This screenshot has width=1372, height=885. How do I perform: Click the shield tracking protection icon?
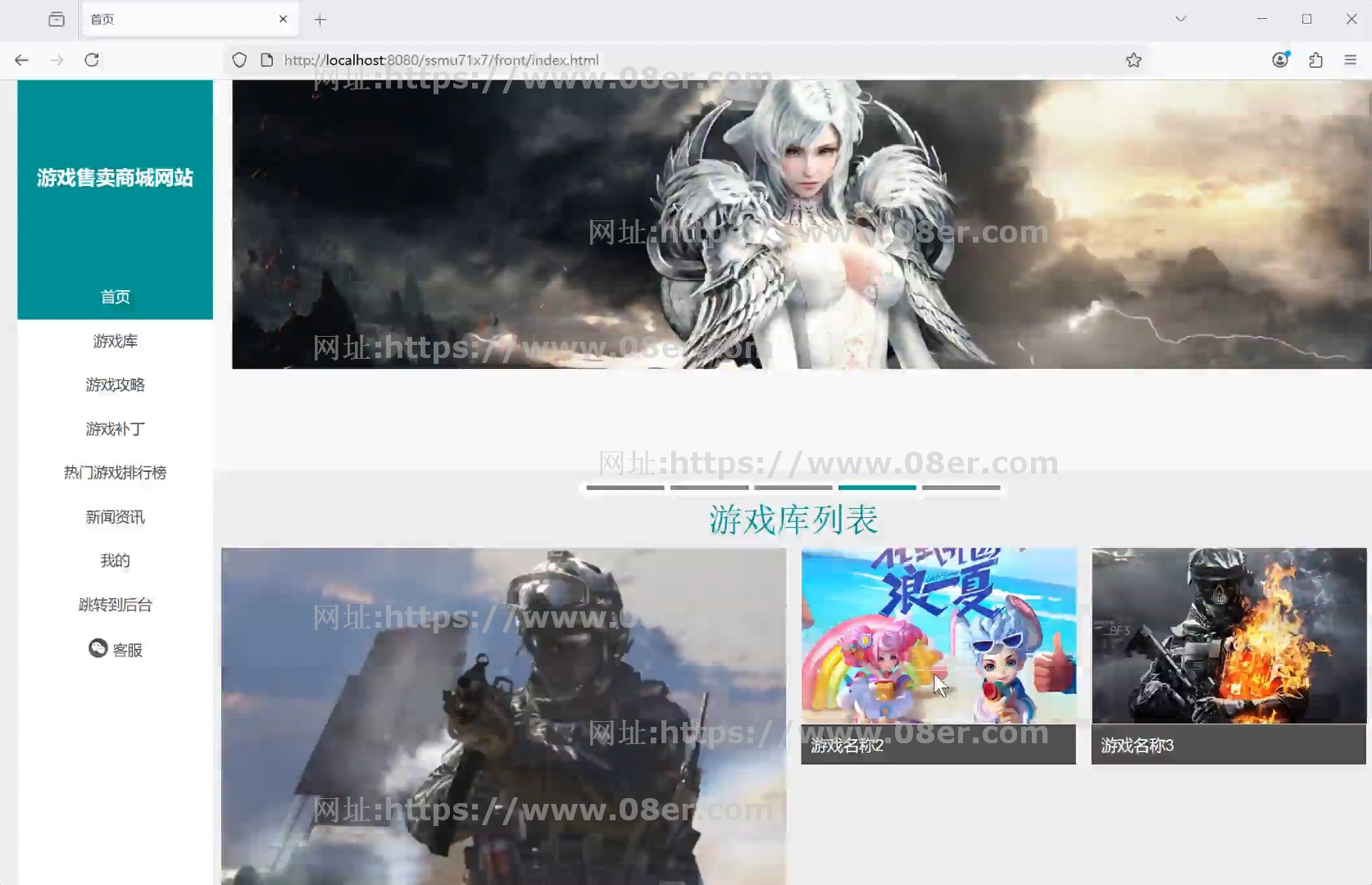coord(239,60)
